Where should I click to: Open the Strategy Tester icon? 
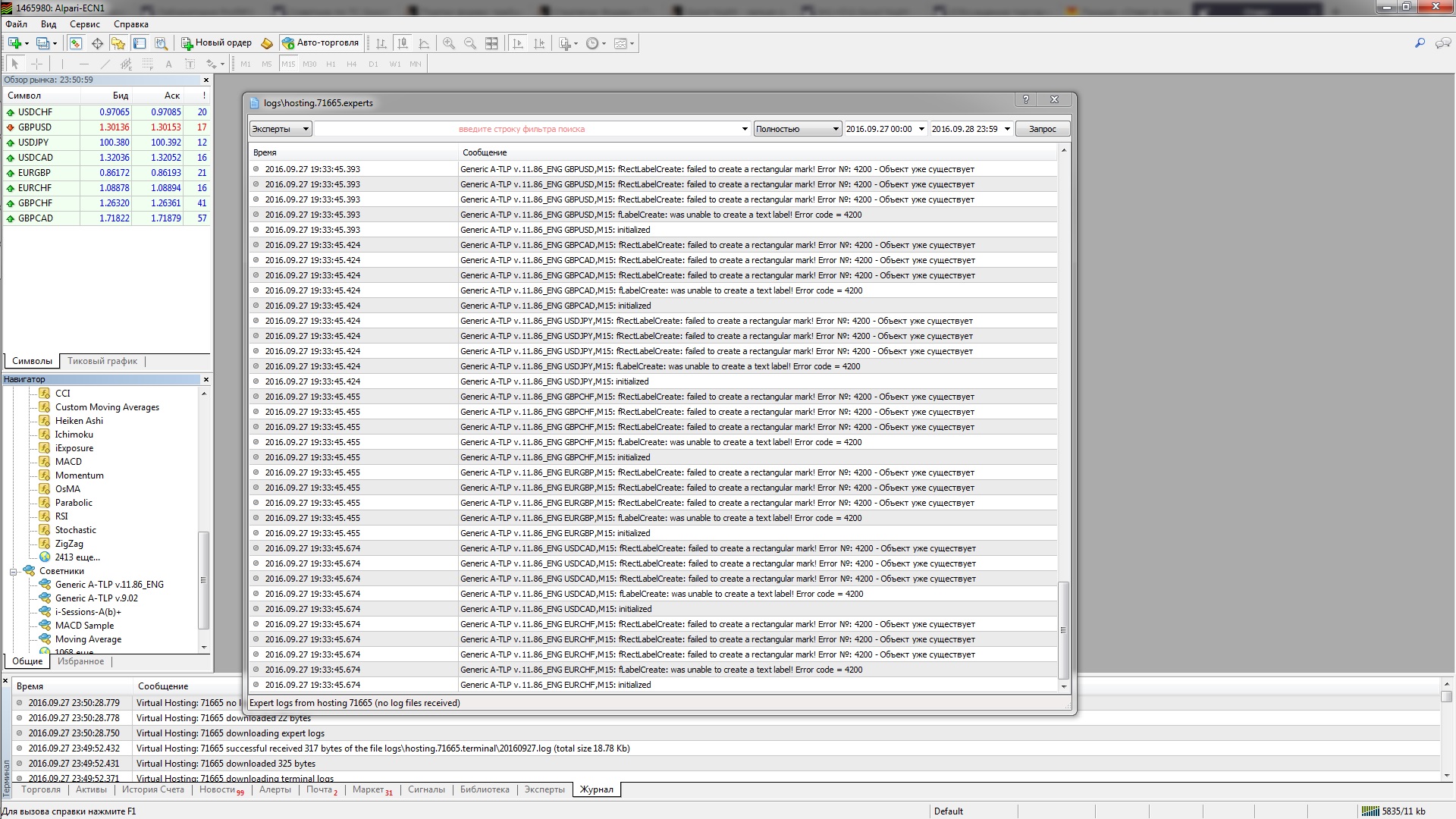click(x=161, y=43)
